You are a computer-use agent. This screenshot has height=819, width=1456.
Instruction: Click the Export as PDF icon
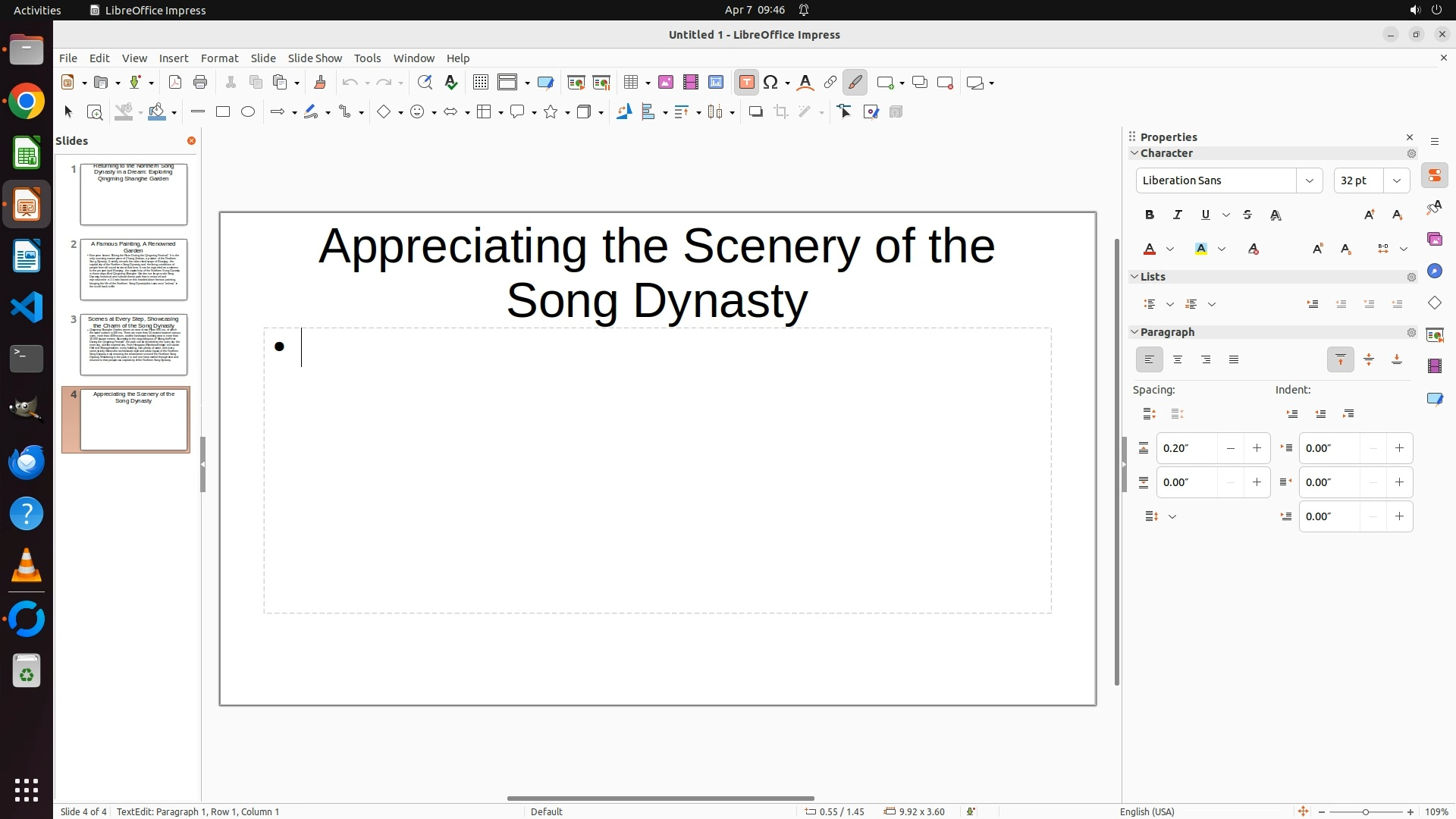[x=175, y=83]
